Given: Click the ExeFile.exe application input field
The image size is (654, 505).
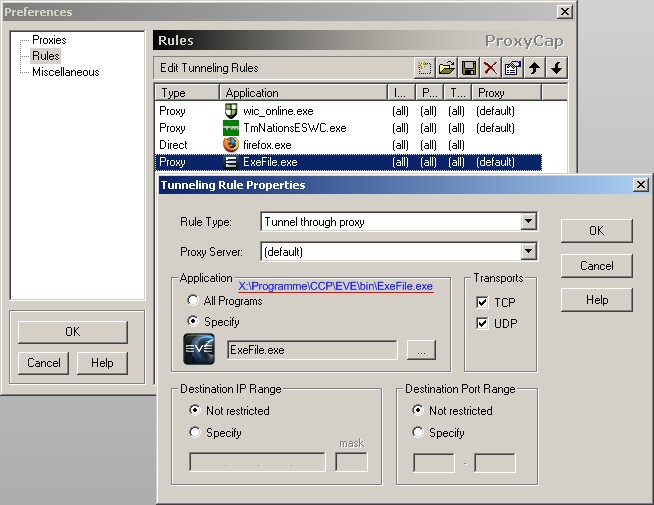Looking at the screenshot, I should [x=312, y=350].
